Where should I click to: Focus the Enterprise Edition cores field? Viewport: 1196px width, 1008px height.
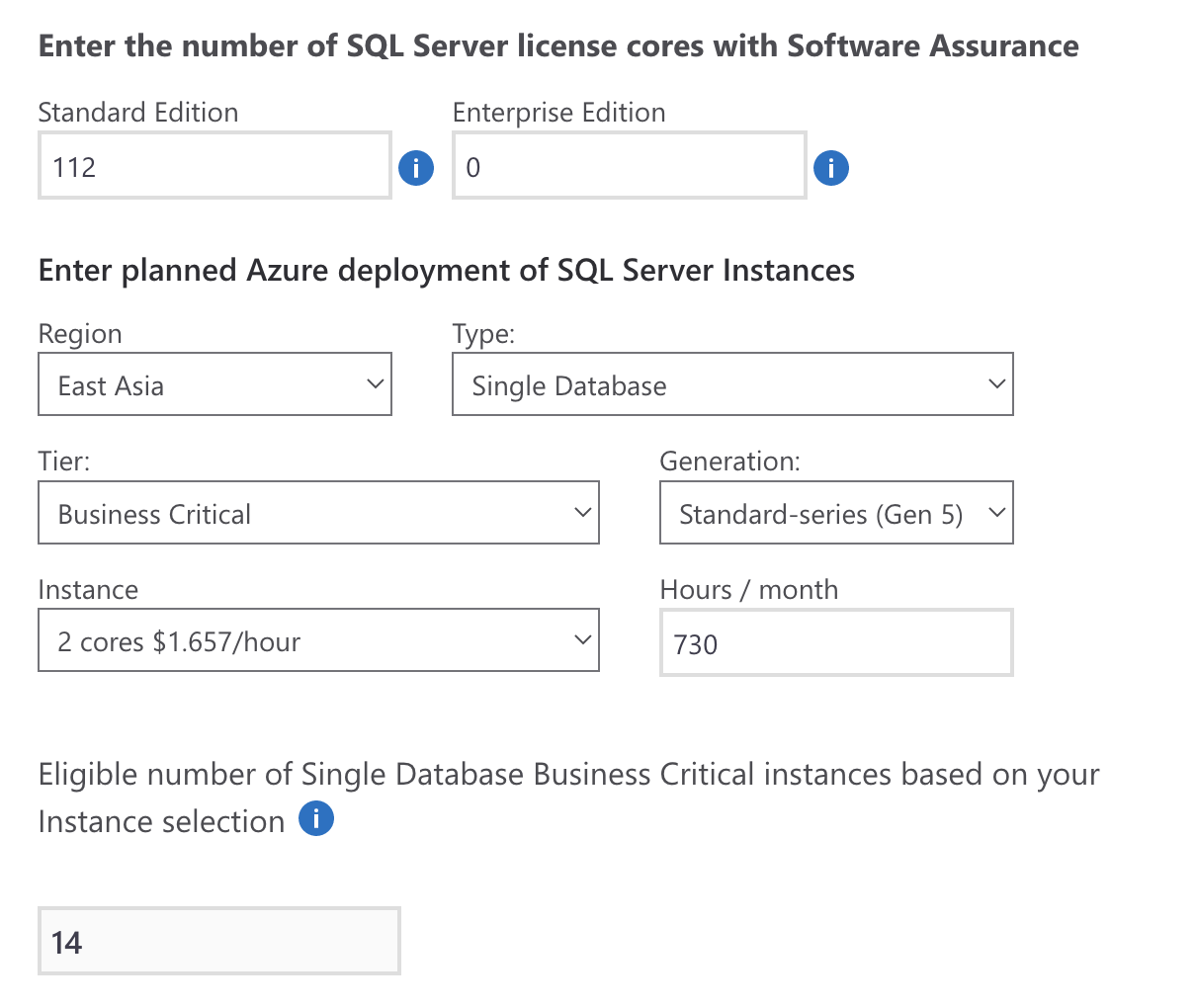coord(630,166)
